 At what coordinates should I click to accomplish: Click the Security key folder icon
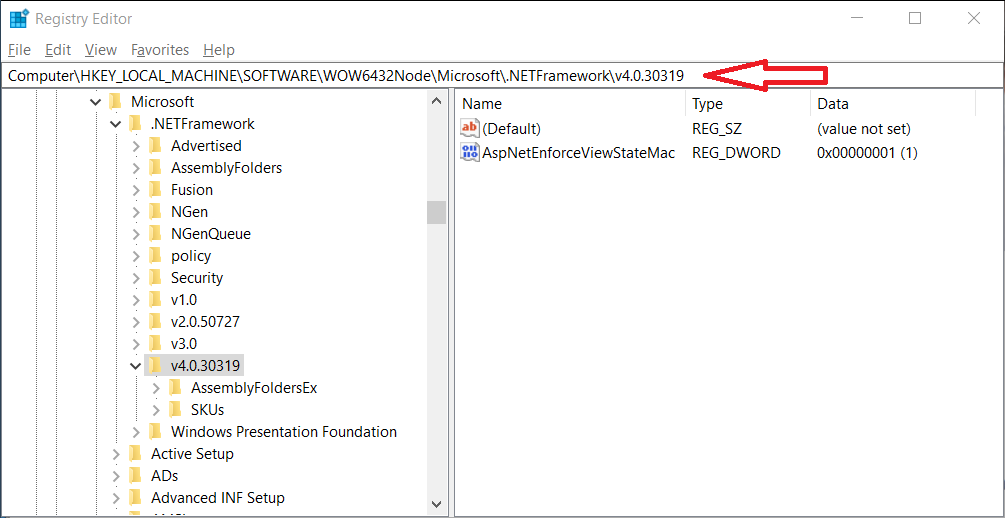(x=155, y=278)
